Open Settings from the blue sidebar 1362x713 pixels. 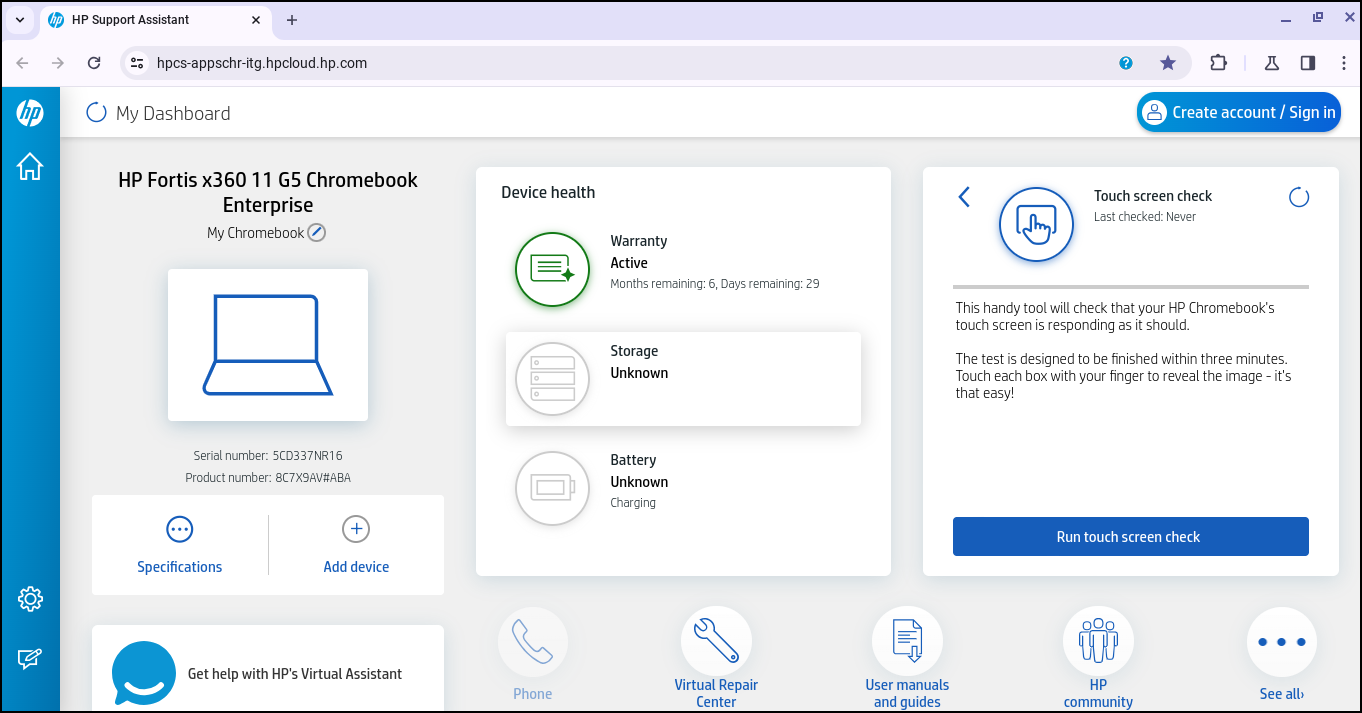coord(30,598)
